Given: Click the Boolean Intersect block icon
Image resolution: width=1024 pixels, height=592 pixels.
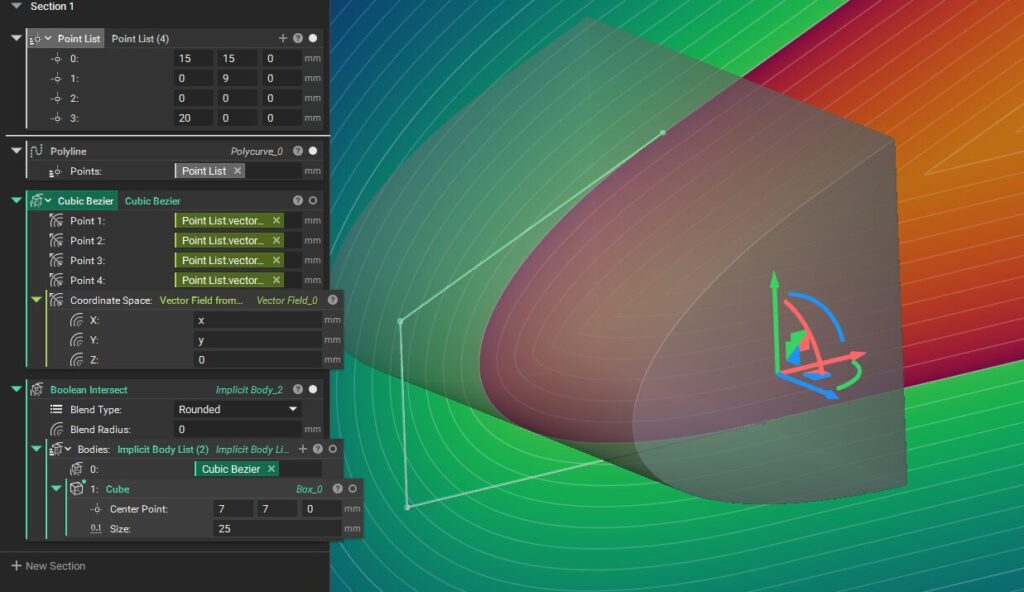Looking at the screenshot, I should tap(36, 390).
